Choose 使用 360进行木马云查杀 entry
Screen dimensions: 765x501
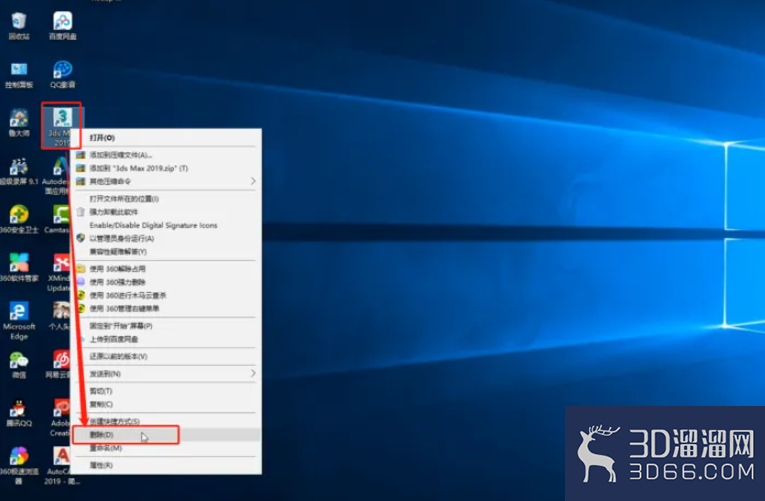tap(166, 295)
